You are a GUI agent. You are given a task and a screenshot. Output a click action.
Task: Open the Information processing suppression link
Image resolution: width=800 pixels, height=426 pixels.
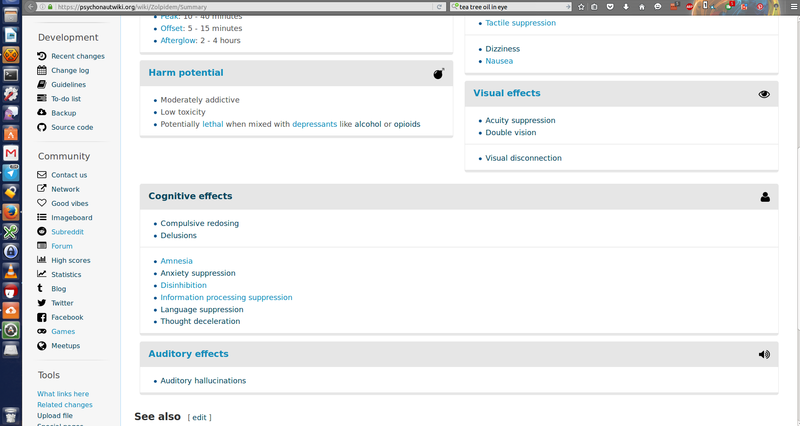point(227,297)
